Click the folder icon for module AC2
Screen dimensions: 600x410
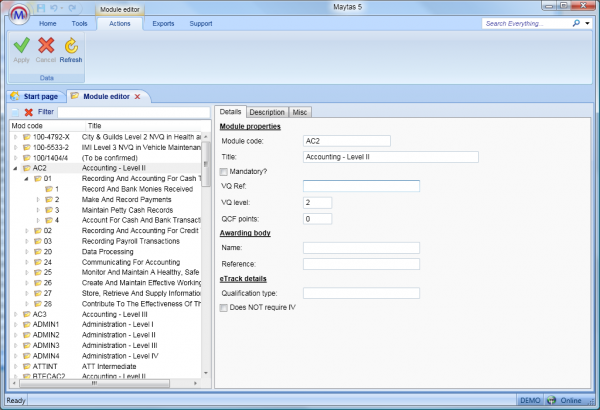[x=26, y=169]
